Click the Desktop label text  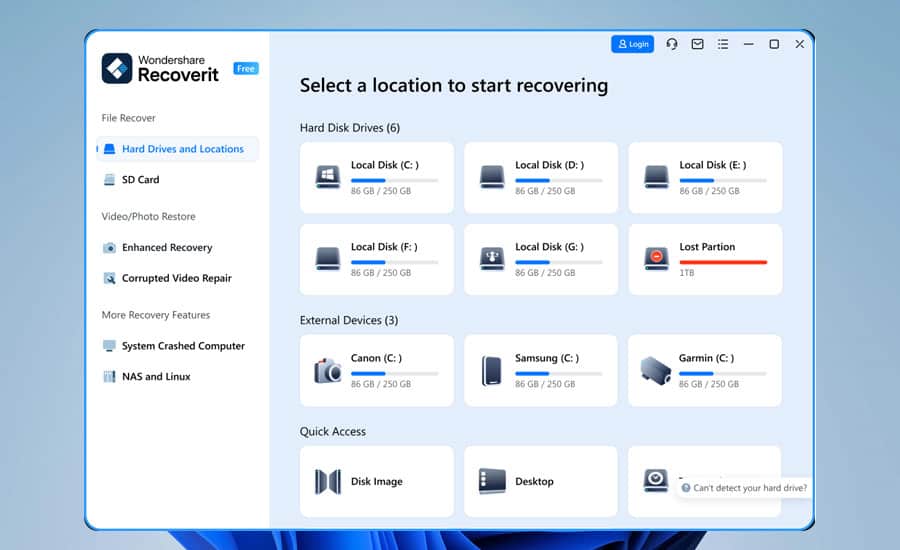click(x=534, y=482)
